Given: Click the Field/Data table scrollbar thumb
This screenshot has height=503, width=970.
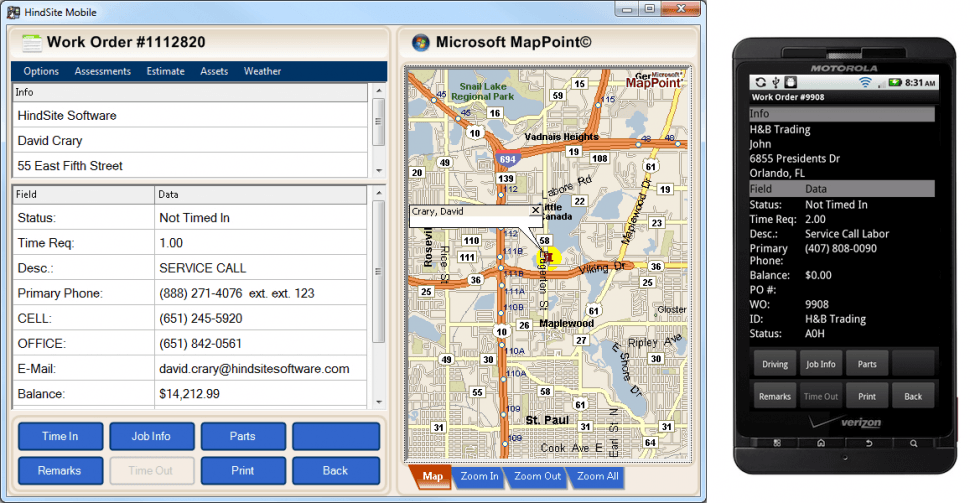Looking at the screenshot, I should point(379,271).
